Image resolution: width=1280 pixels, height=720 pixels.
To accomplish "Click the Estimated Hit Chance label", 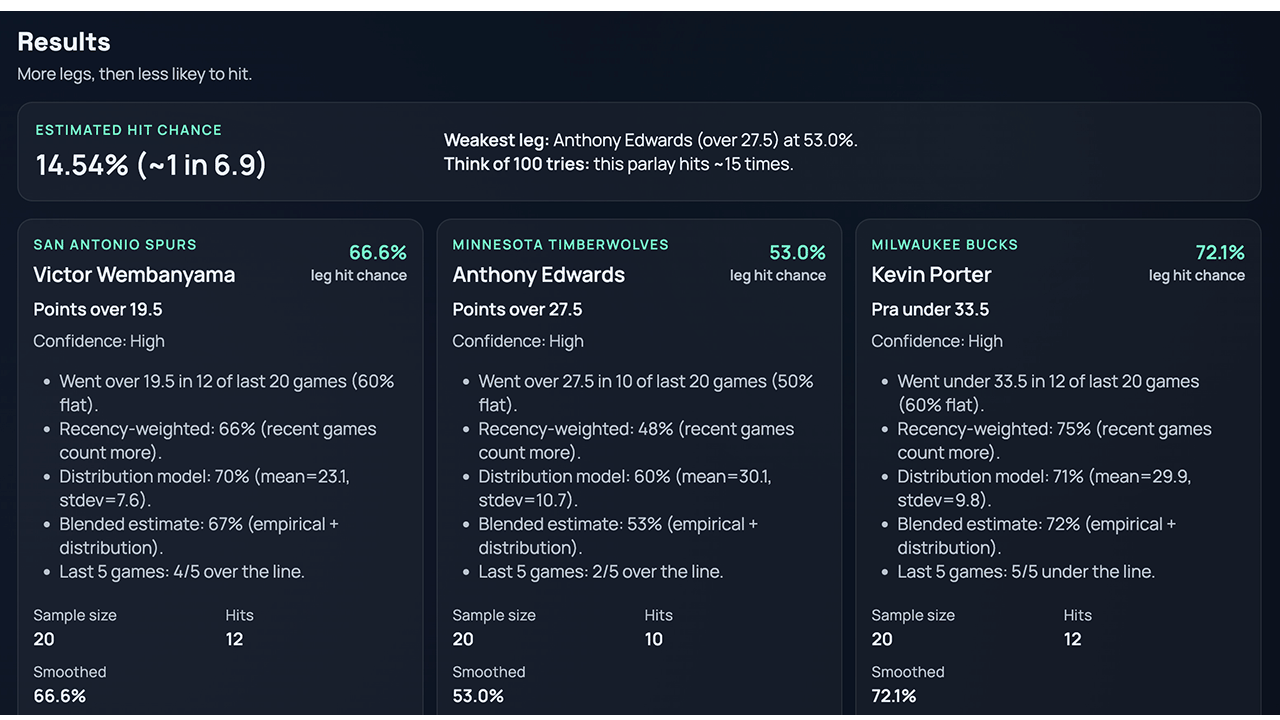I will click(128, 130).
